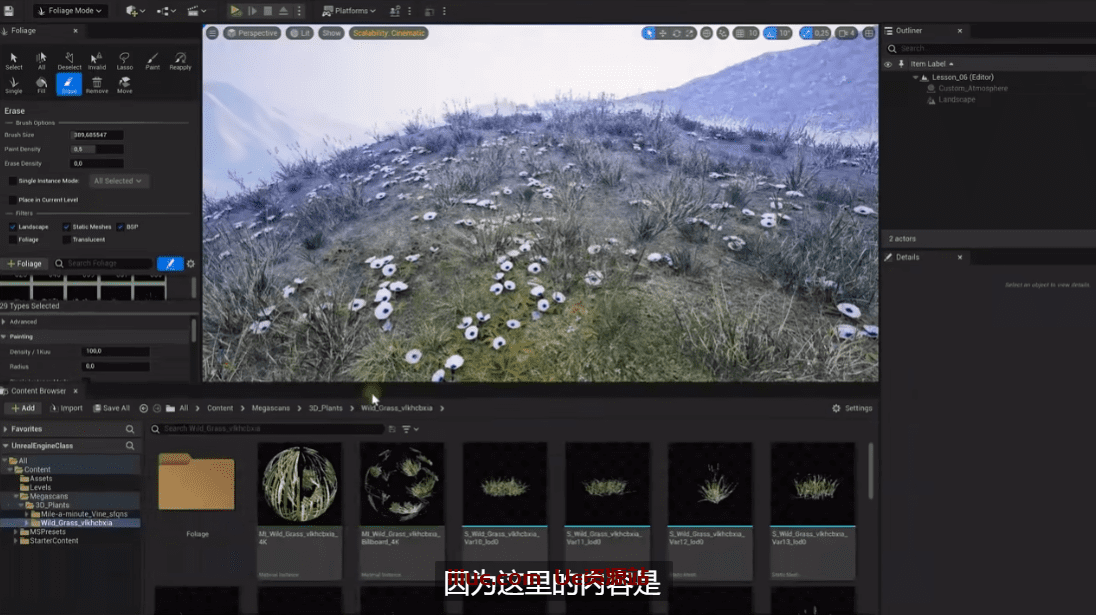
Task: Switch to the Outliner tab
Action: click(x=908, y=31)
